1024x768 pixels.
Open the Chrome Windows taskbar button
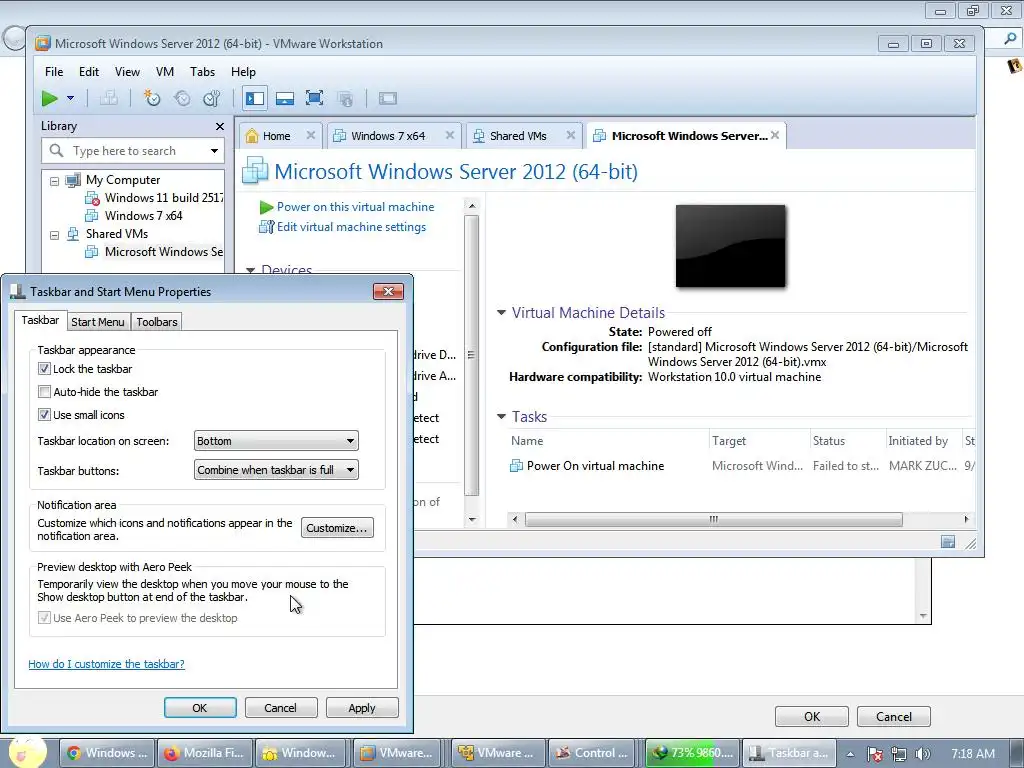point(108,753)
